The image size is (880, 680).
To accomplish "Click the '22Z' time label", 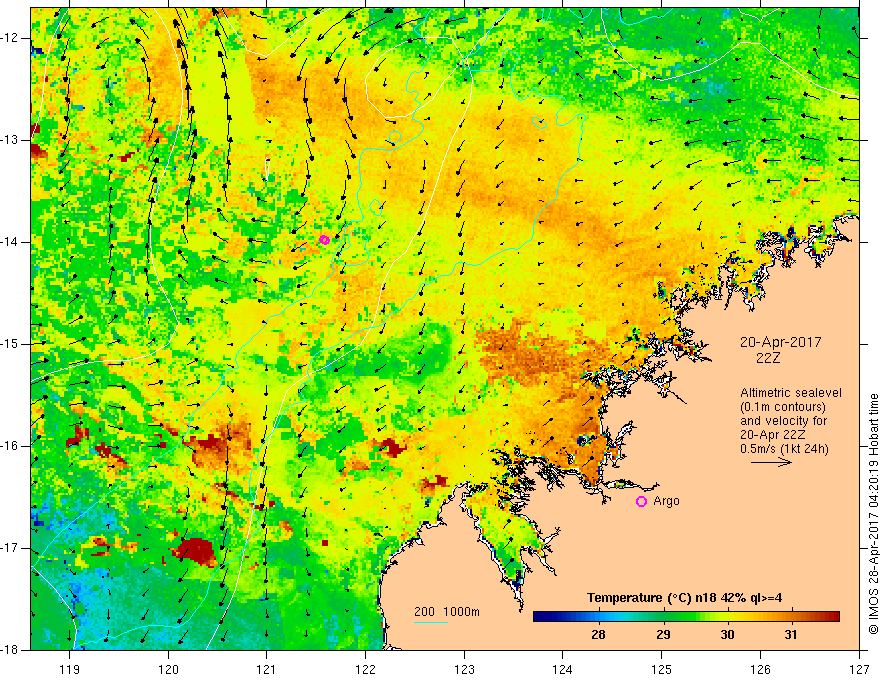I will pos(768,358).
